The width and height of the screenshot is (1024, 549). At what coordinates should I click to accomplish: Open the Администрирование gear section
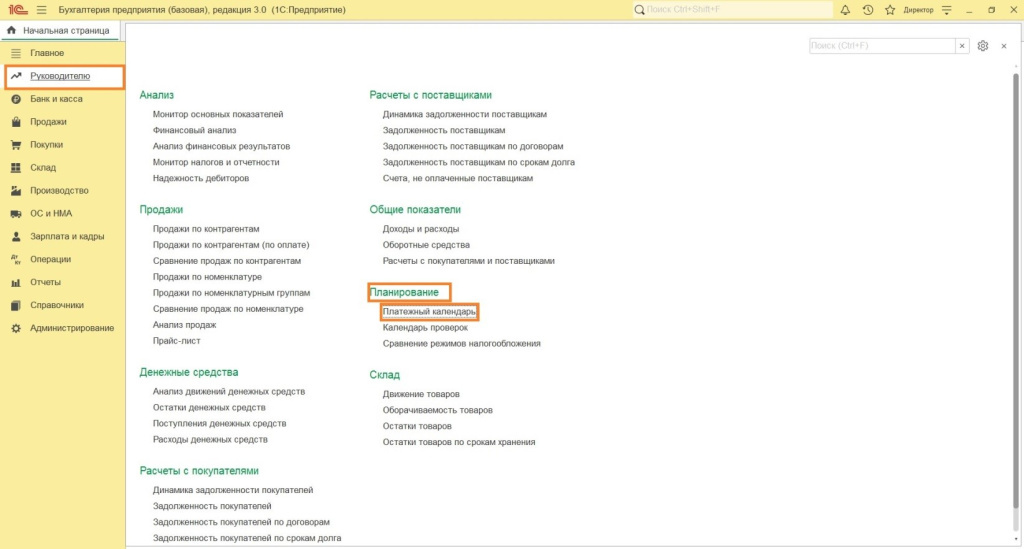[71, 328]
